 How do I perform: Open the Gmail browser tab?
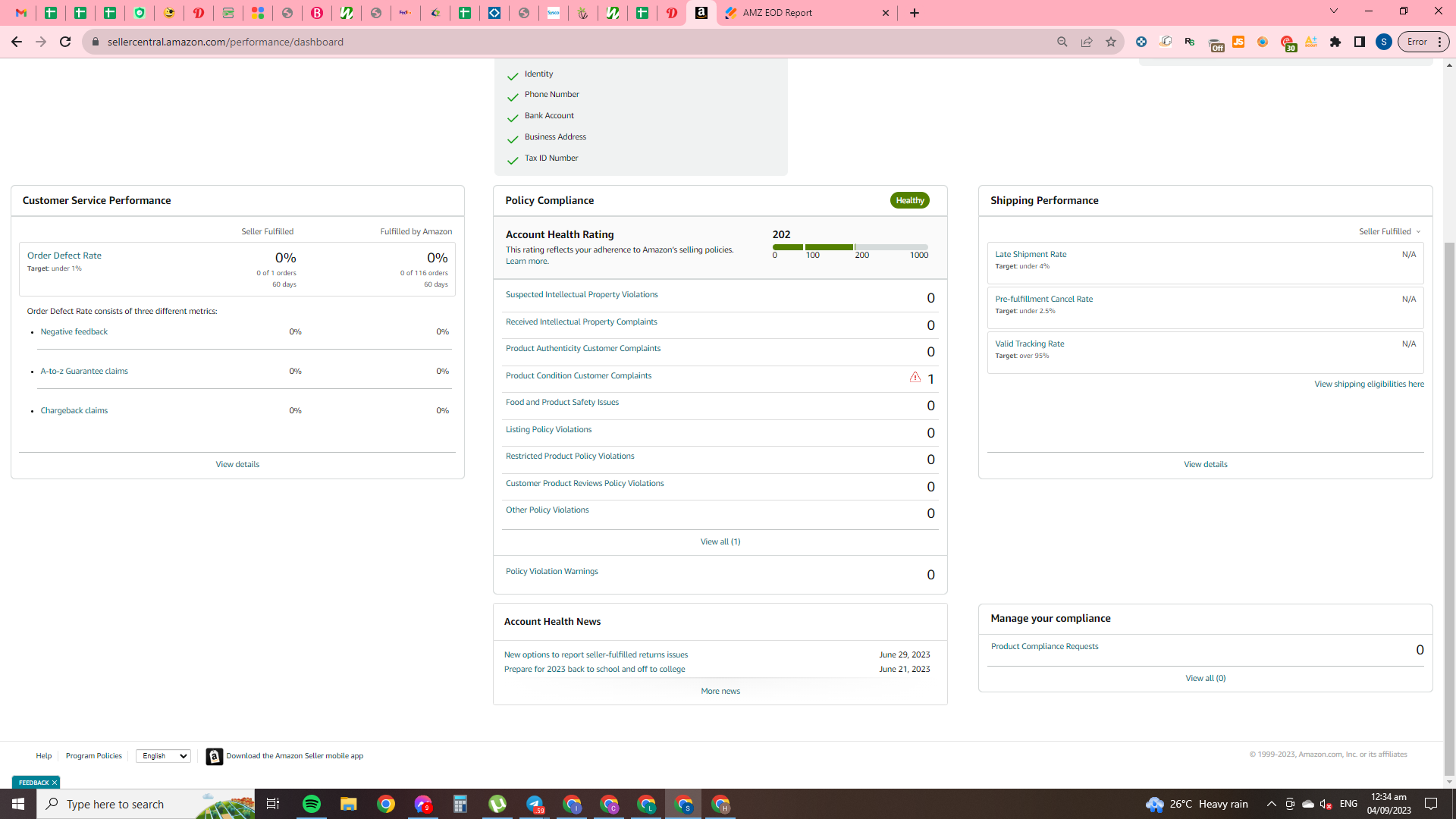tap(21, 13)
